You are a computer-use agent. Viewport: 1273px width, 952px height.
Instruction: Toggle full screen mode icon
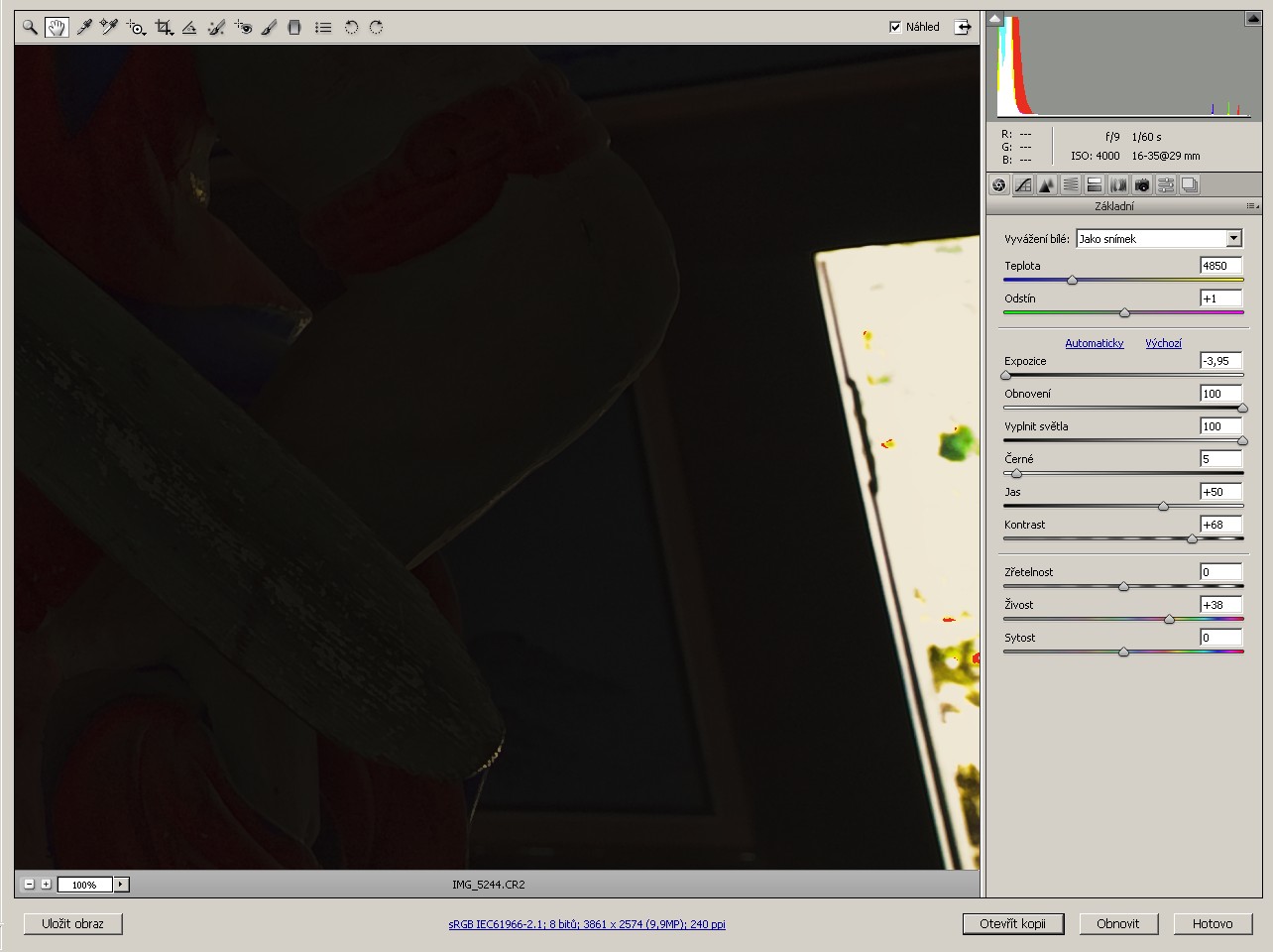963,27
